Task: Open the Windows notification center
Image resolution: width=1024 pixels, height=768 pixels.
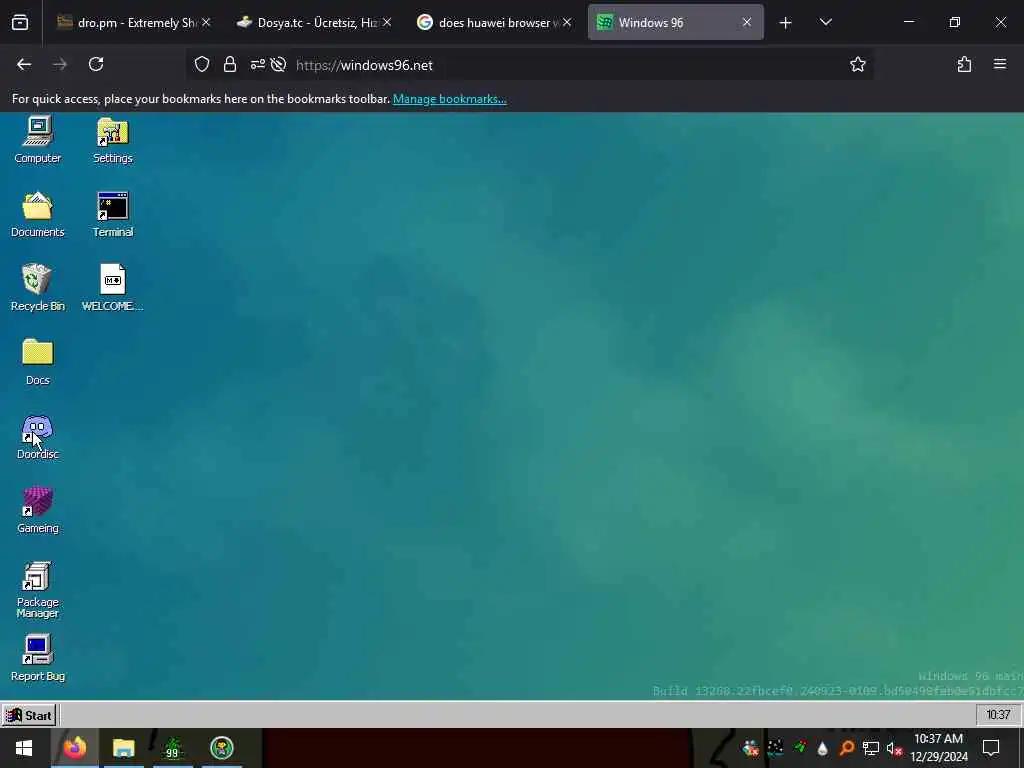Action: pos(991,748)
